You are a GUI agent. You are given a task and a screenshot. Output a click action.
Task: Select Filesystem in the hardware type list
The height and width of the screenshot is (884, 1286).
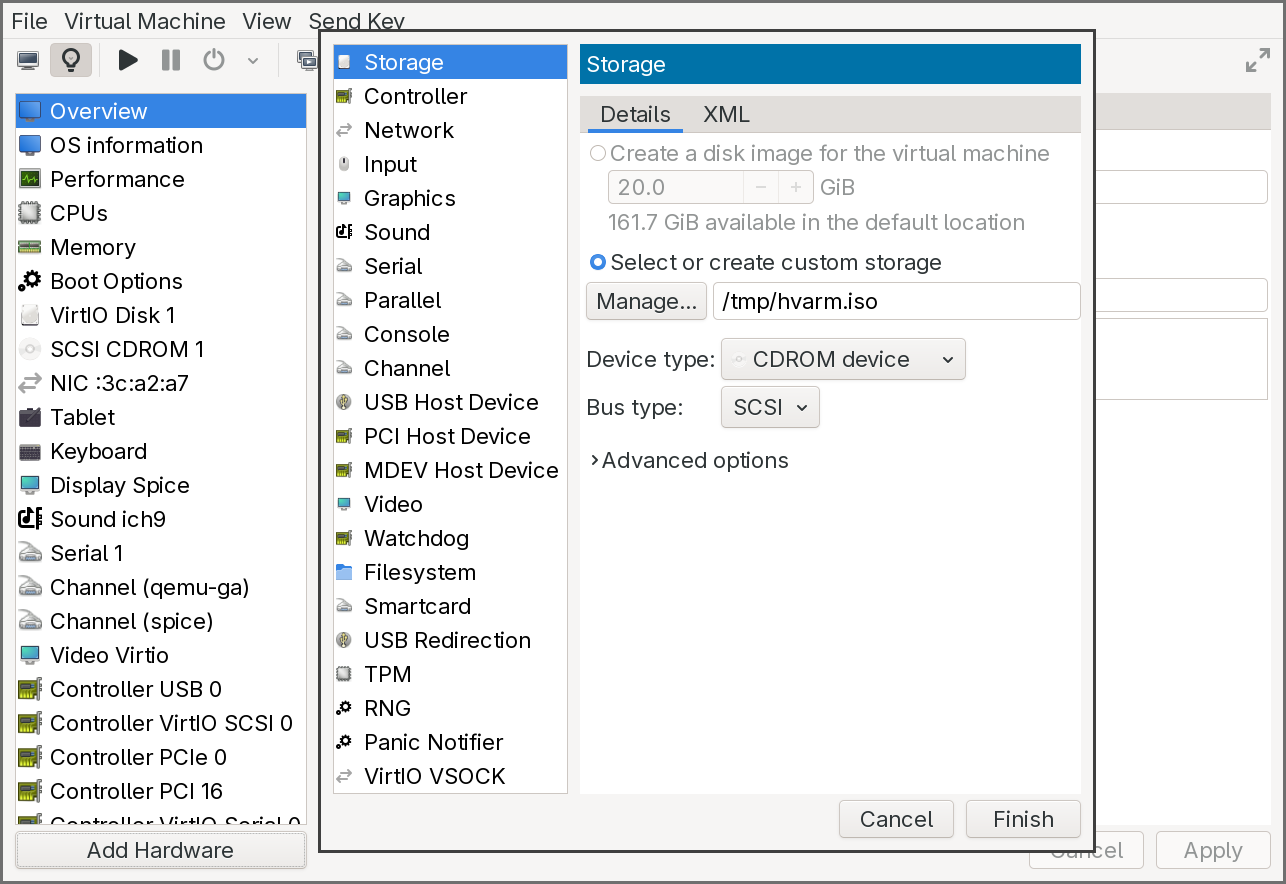point(419,572)
